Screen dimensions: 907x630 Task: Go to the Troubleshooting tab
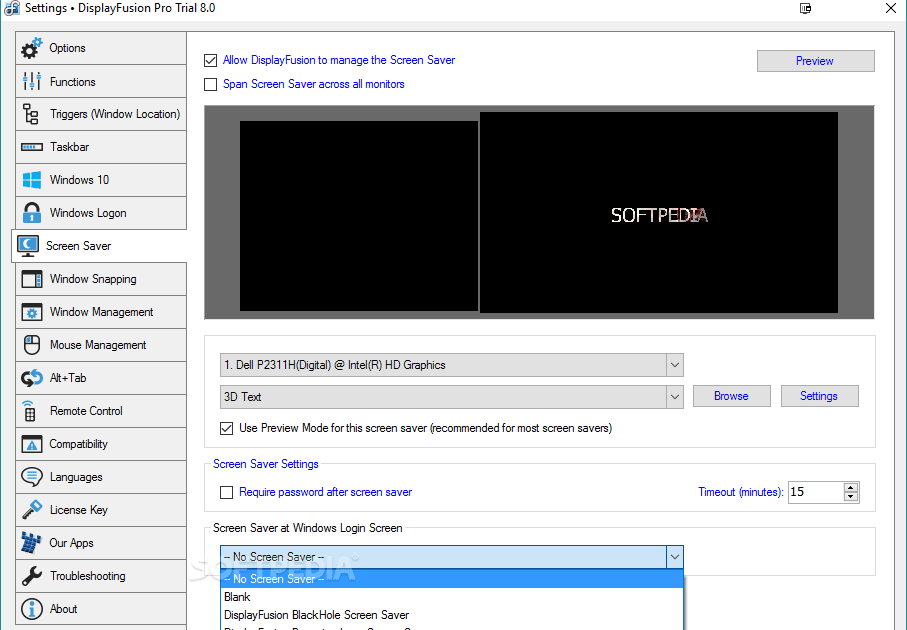[101, 576]
